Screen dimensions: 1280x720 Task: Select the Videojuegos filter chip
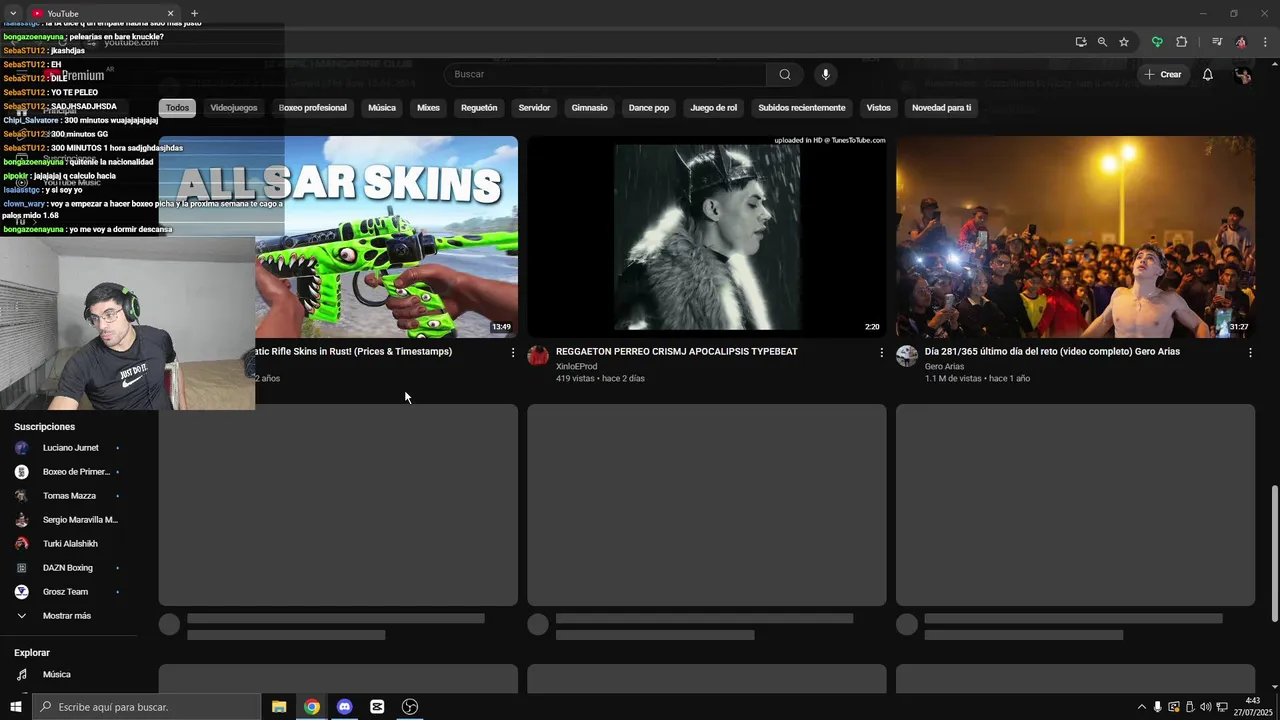coord(234,107)
